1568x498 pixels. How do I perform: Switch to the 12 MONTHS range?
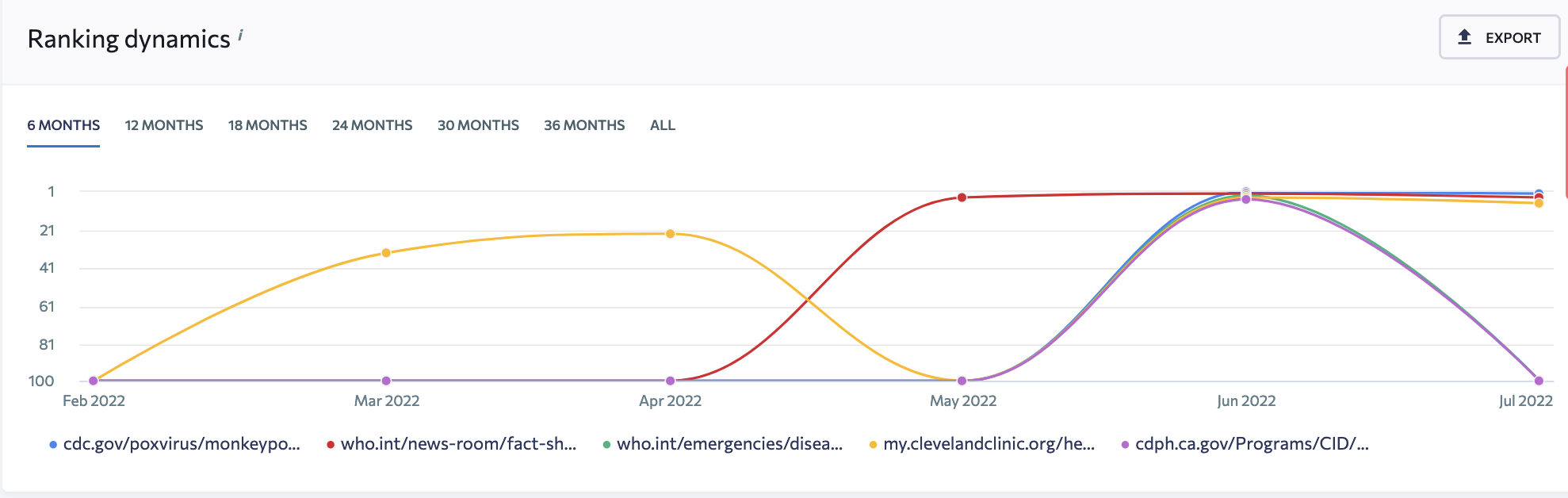click(x=164, y=125)
